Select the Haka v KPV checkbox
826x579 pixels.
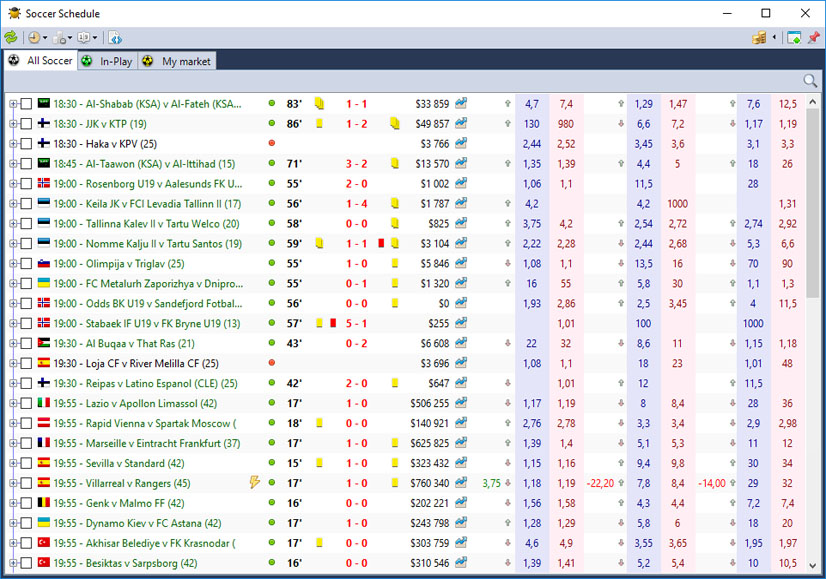[26, 144]
